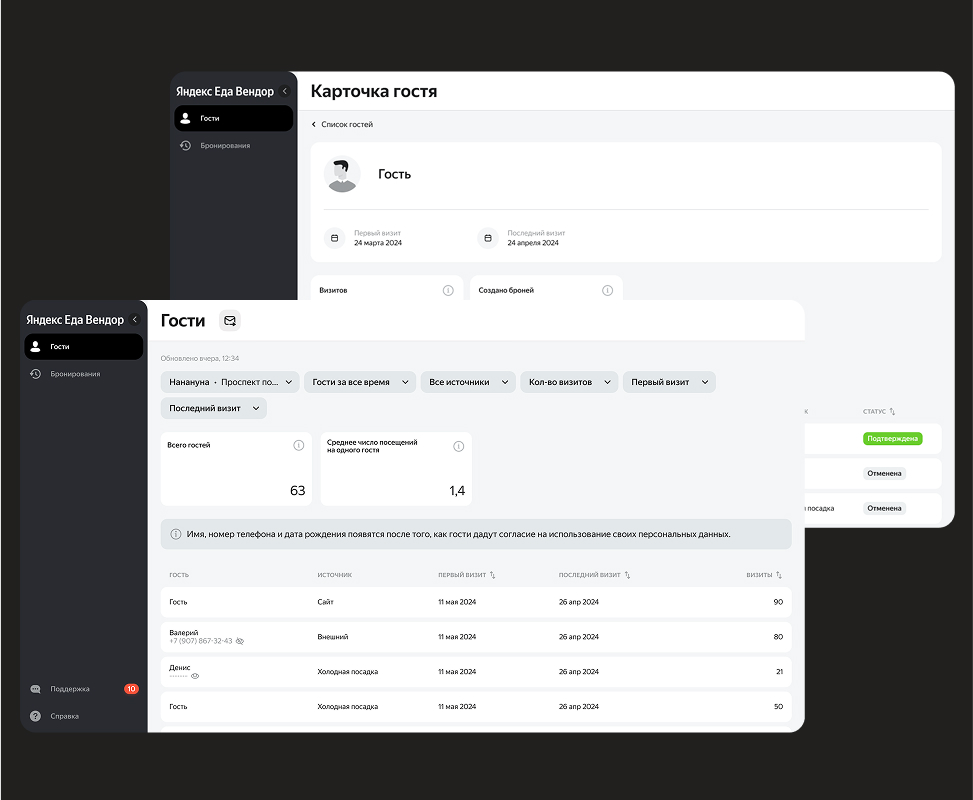Open the guest row with 50 visits
The width and height of the screenshot is (973, 800).
476,706
